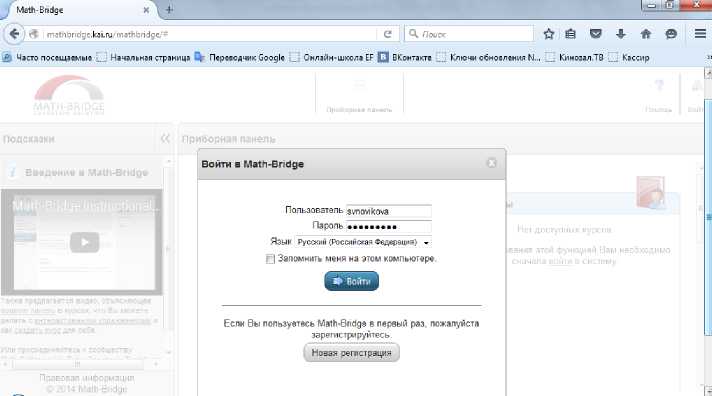Click the Пароль password field
The height and width of the screenshot is (396, 712).
(x=389, y=227)
